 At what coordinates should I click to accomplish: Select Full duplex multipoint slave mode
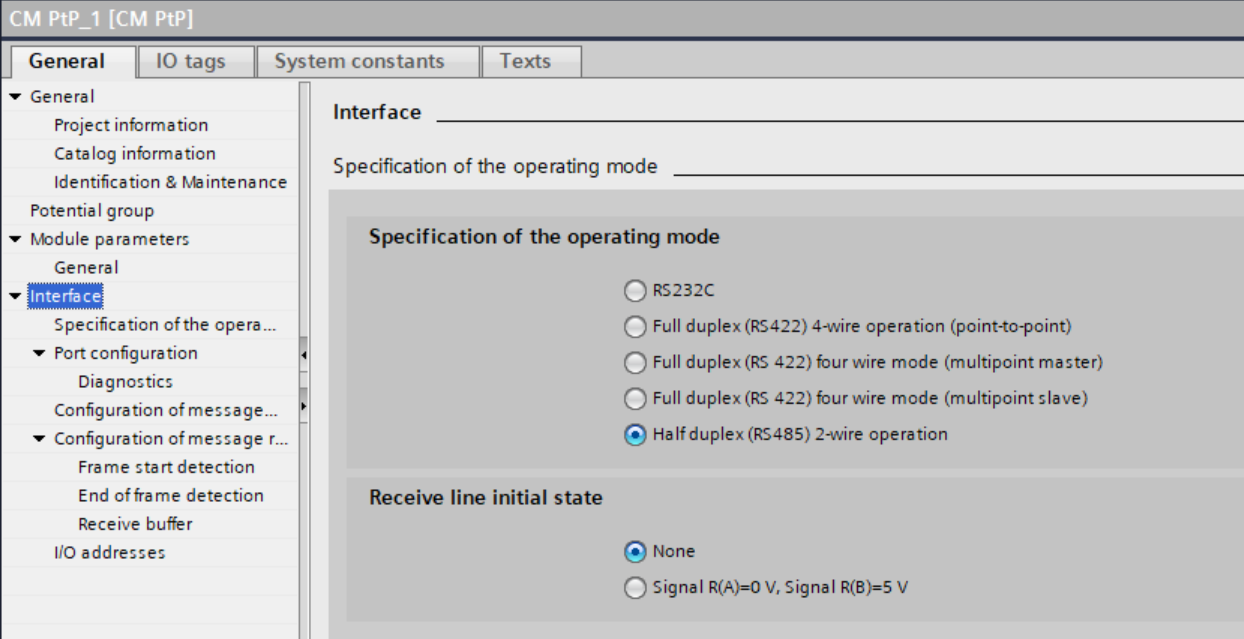click(x=635, y=399)
